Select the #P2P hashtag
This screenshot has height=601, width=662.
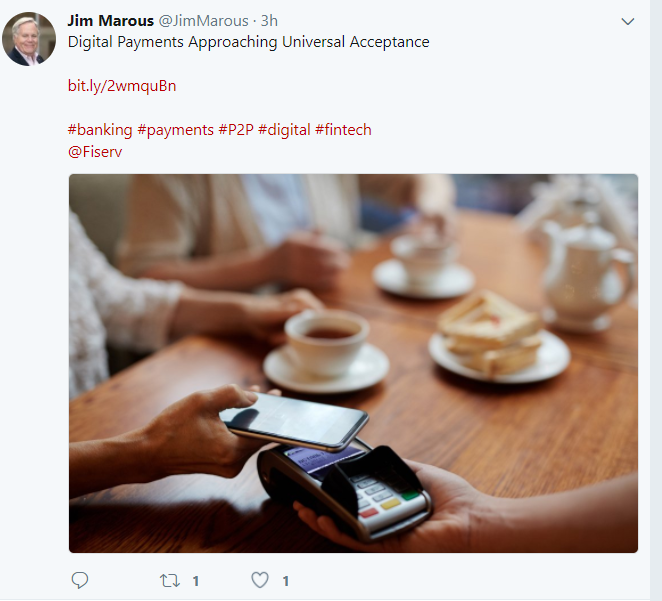(236, 130)
